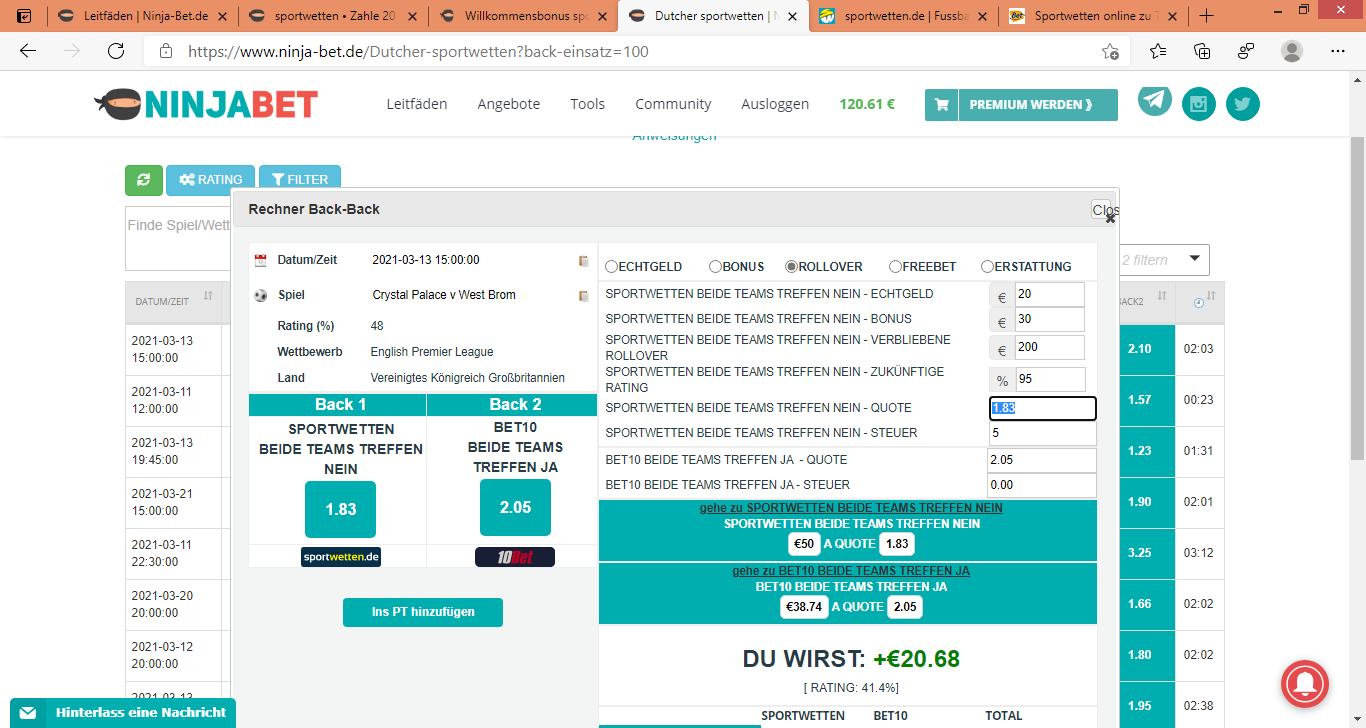1366x728 pixels.
Task: Select the ECHTGELD radio option
Action: [x=611, y=267]
